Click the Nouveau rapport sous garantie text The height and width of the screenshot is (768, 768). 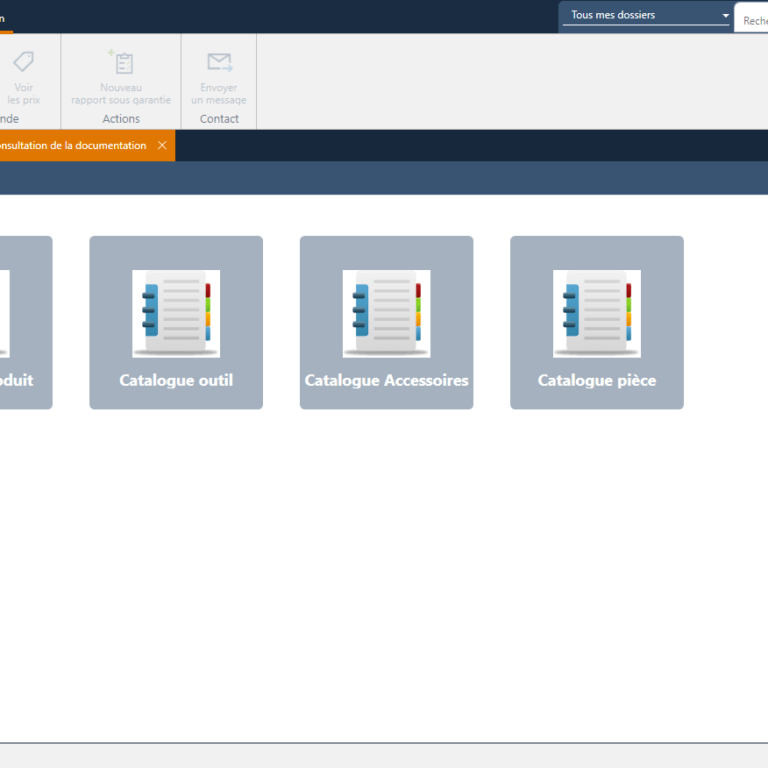(x=121, y=94)
